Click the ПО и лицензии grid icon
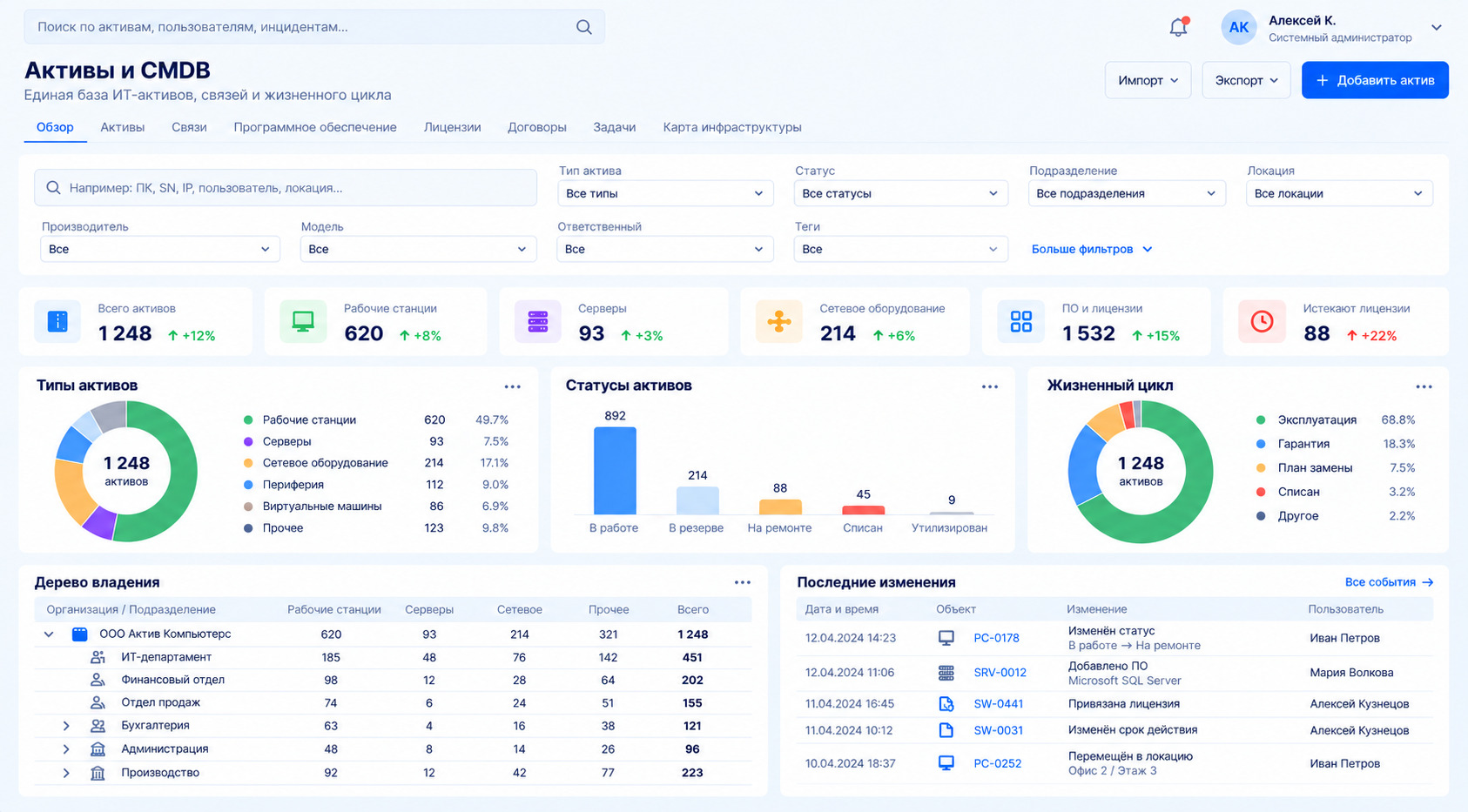This screenshot has width=1468, height=812. (1021, 321)
